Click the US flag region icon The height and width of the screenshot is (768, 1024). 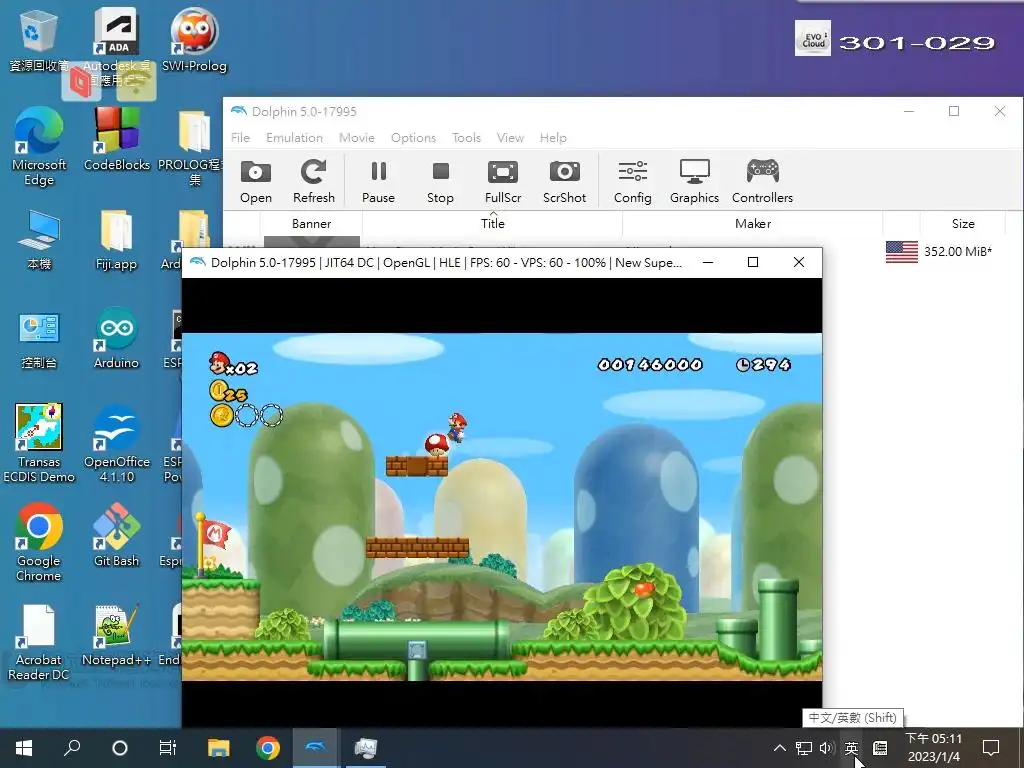click(x=902, y=251)
